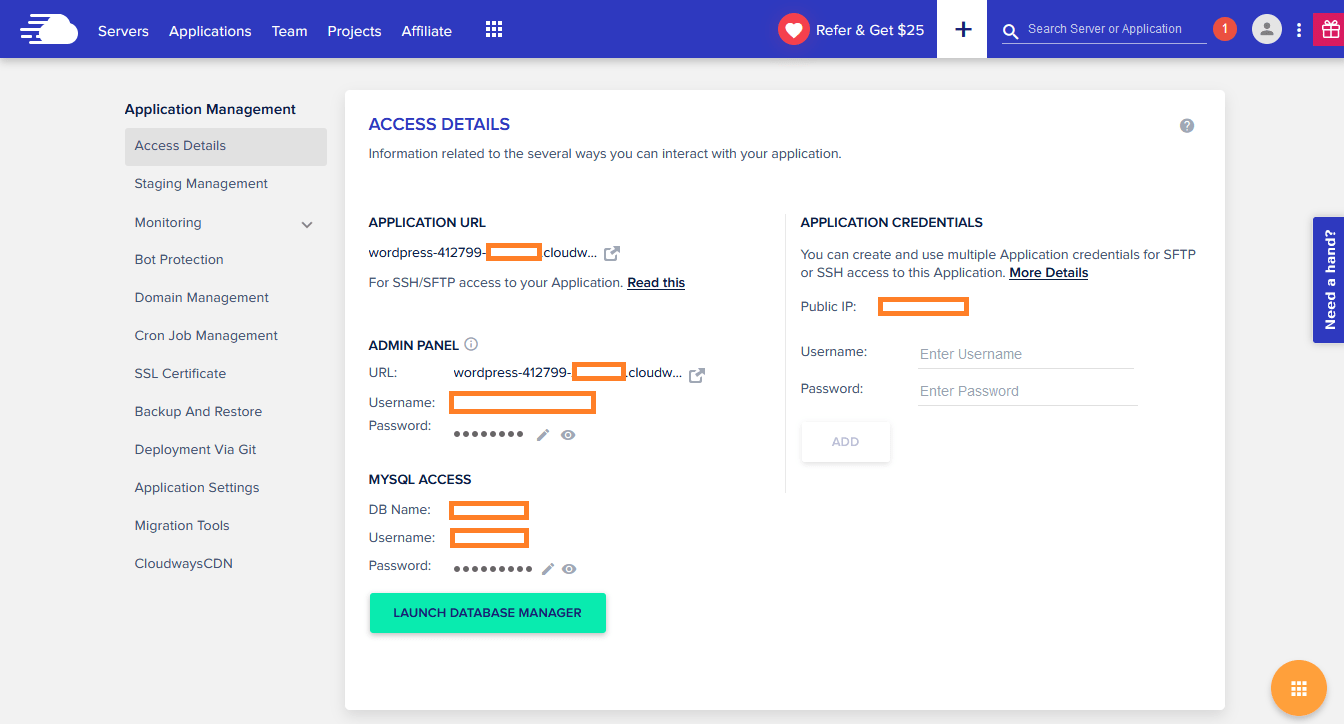Open the Servers menu
Image resolution: width=1344 pixels, height=724 pixels.
[123, 31]
